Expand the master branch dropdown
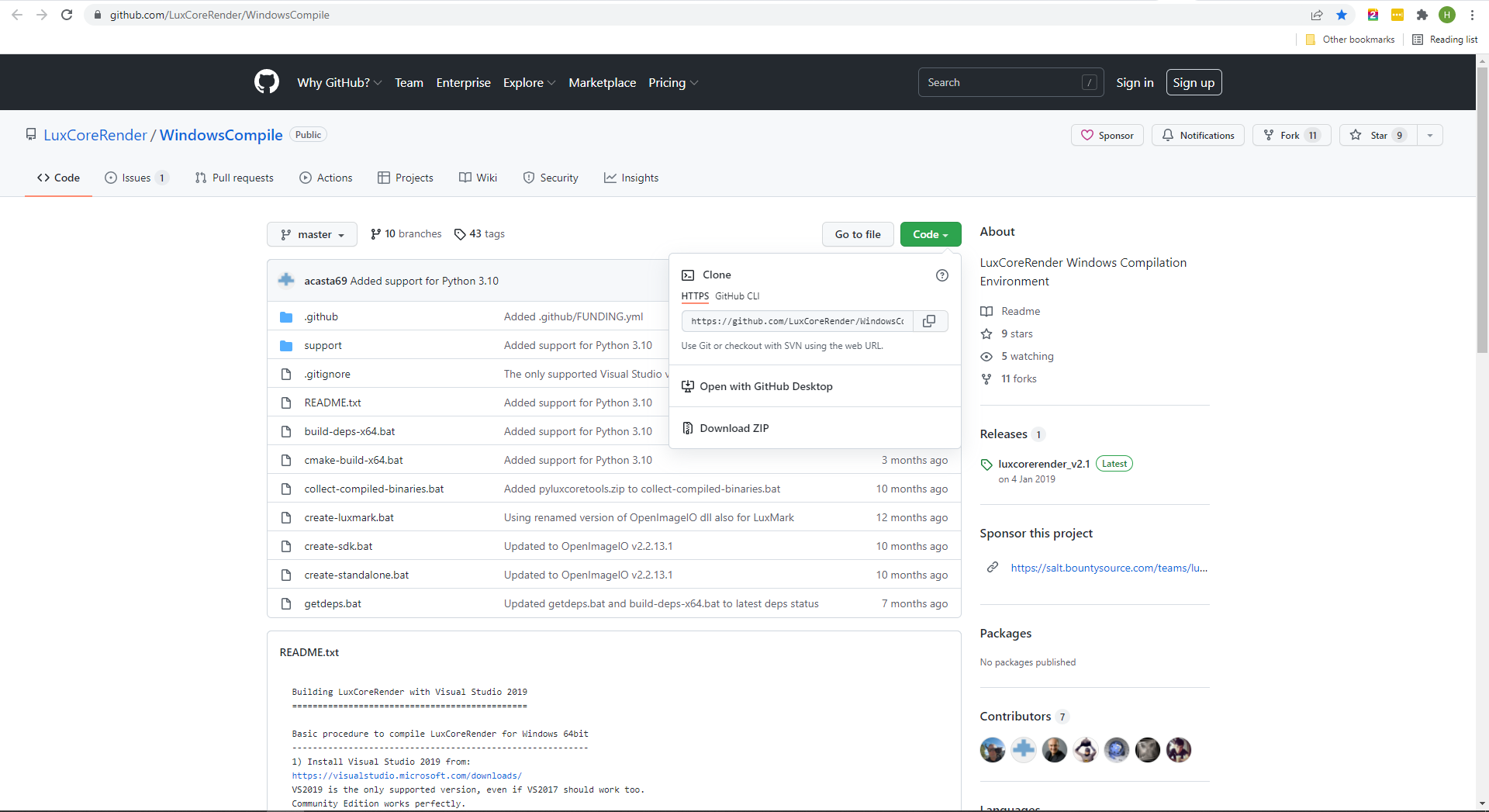 (312, 234)
